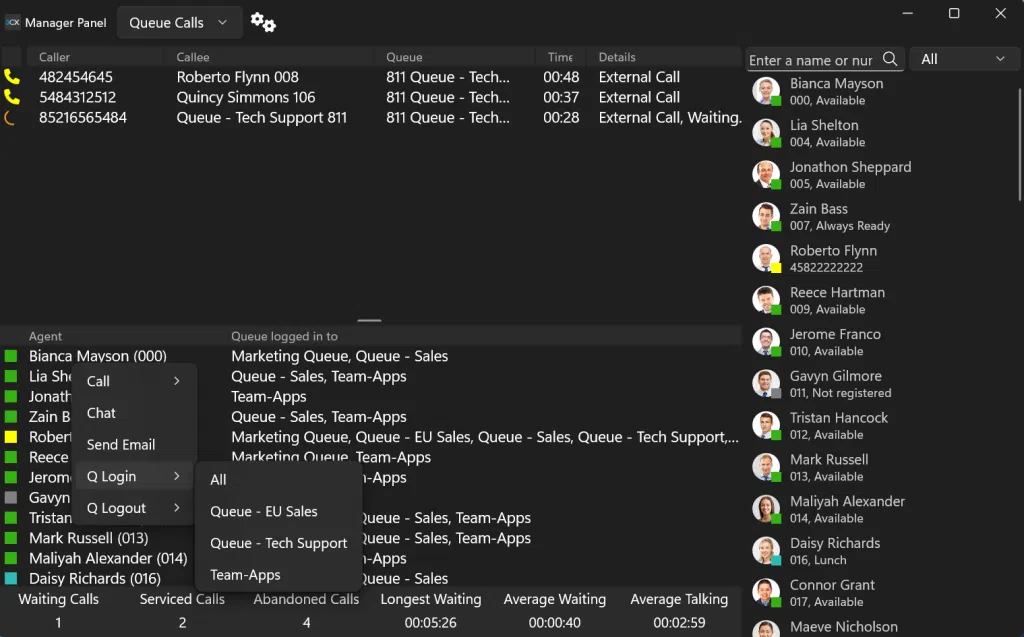This screenshot has width=1024, height=637.
Task: Click the 3CX logo icon
Action: click(x=12, y=22)
